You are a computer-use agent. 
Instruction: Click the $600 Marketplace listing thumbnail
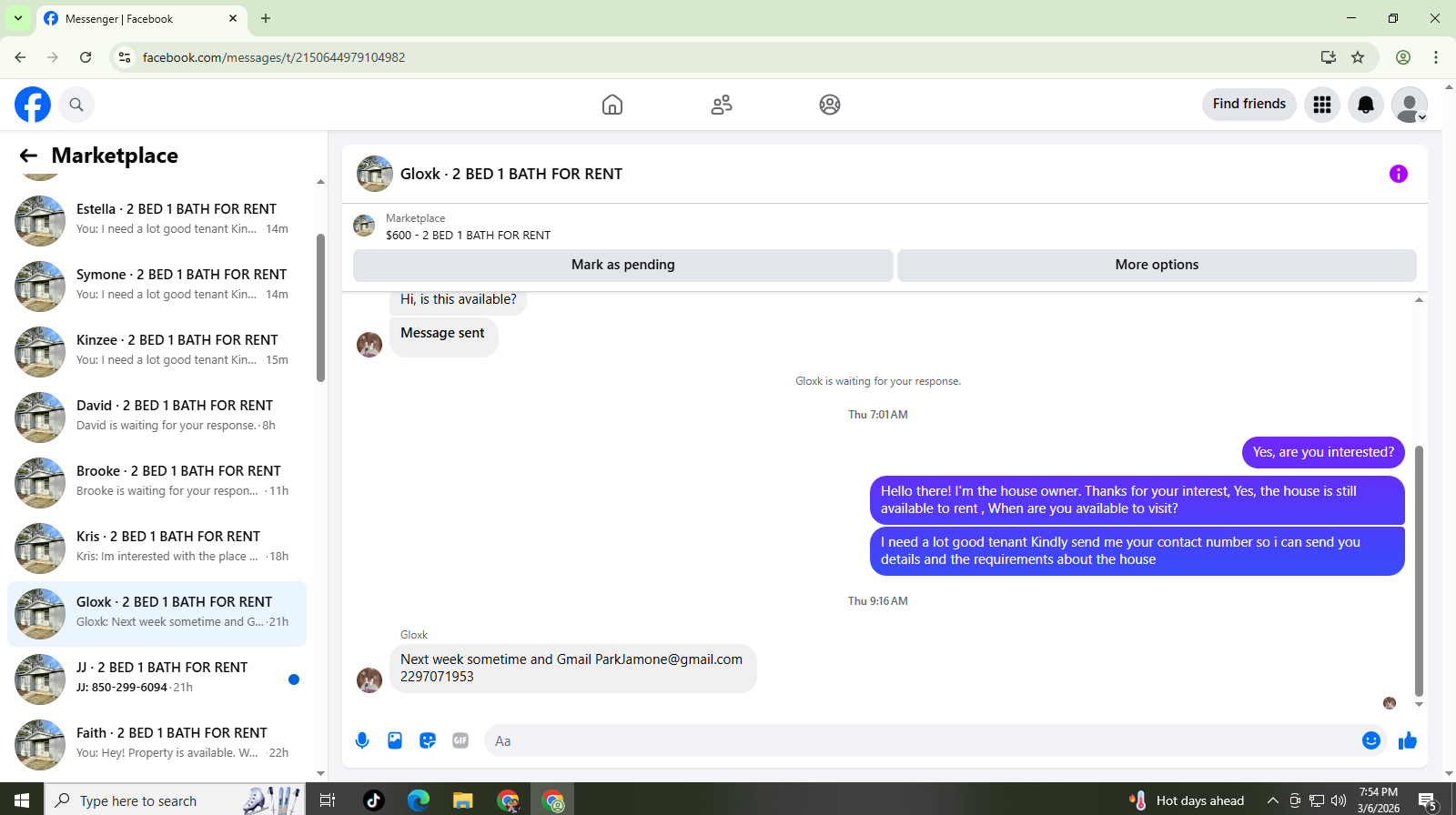point(364,226)
